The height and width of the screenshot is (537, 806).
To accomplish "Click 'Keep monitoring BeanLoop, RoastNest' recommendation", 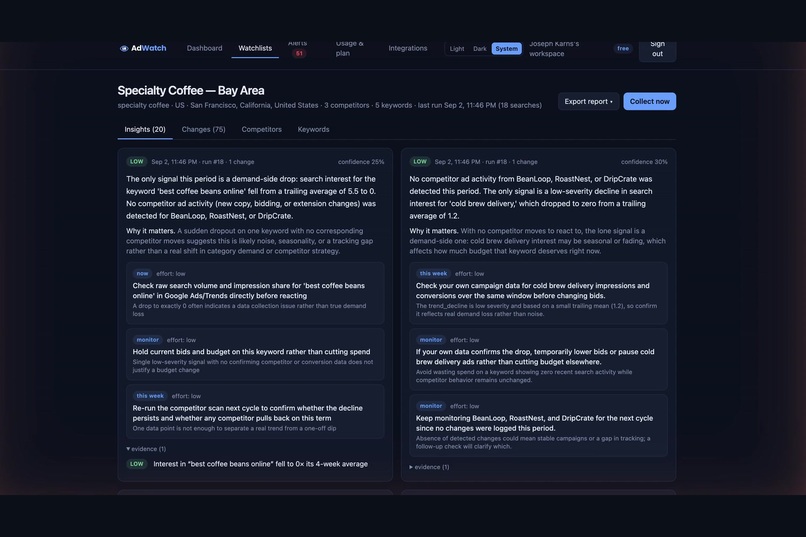I will (x=535, y=423).
